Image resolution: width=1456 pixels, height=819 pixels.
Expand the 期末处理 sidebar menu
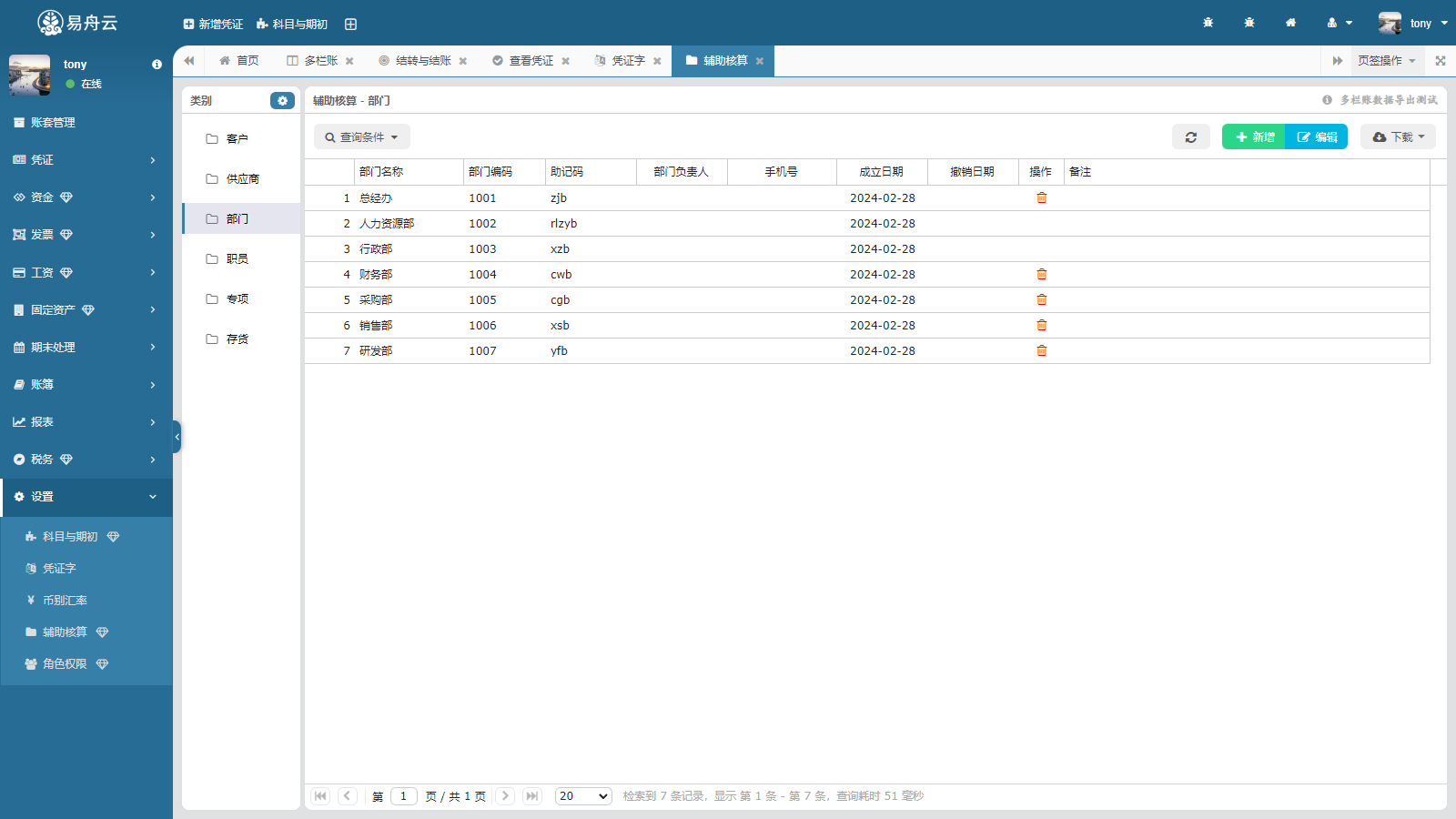click(x=86, y=347)
